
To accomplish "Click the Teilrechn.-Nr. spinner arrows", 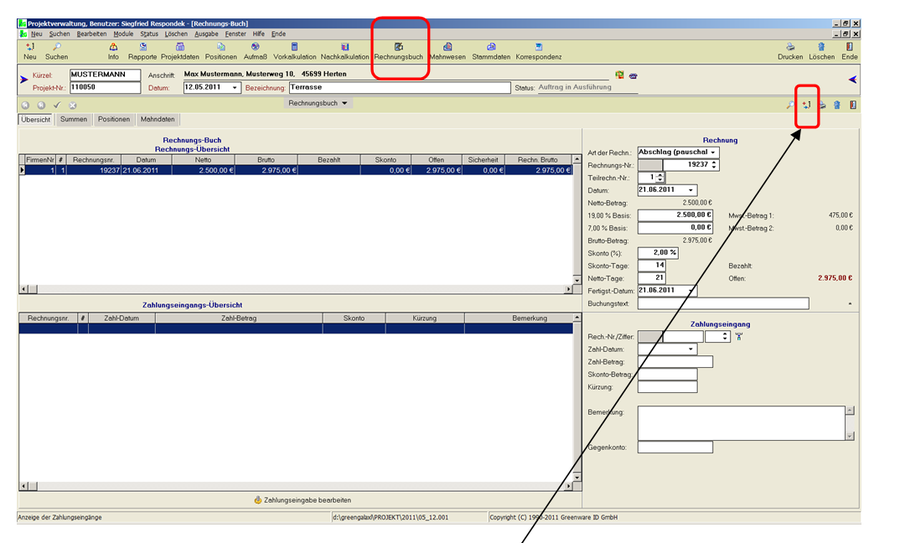I will (659, 177).
